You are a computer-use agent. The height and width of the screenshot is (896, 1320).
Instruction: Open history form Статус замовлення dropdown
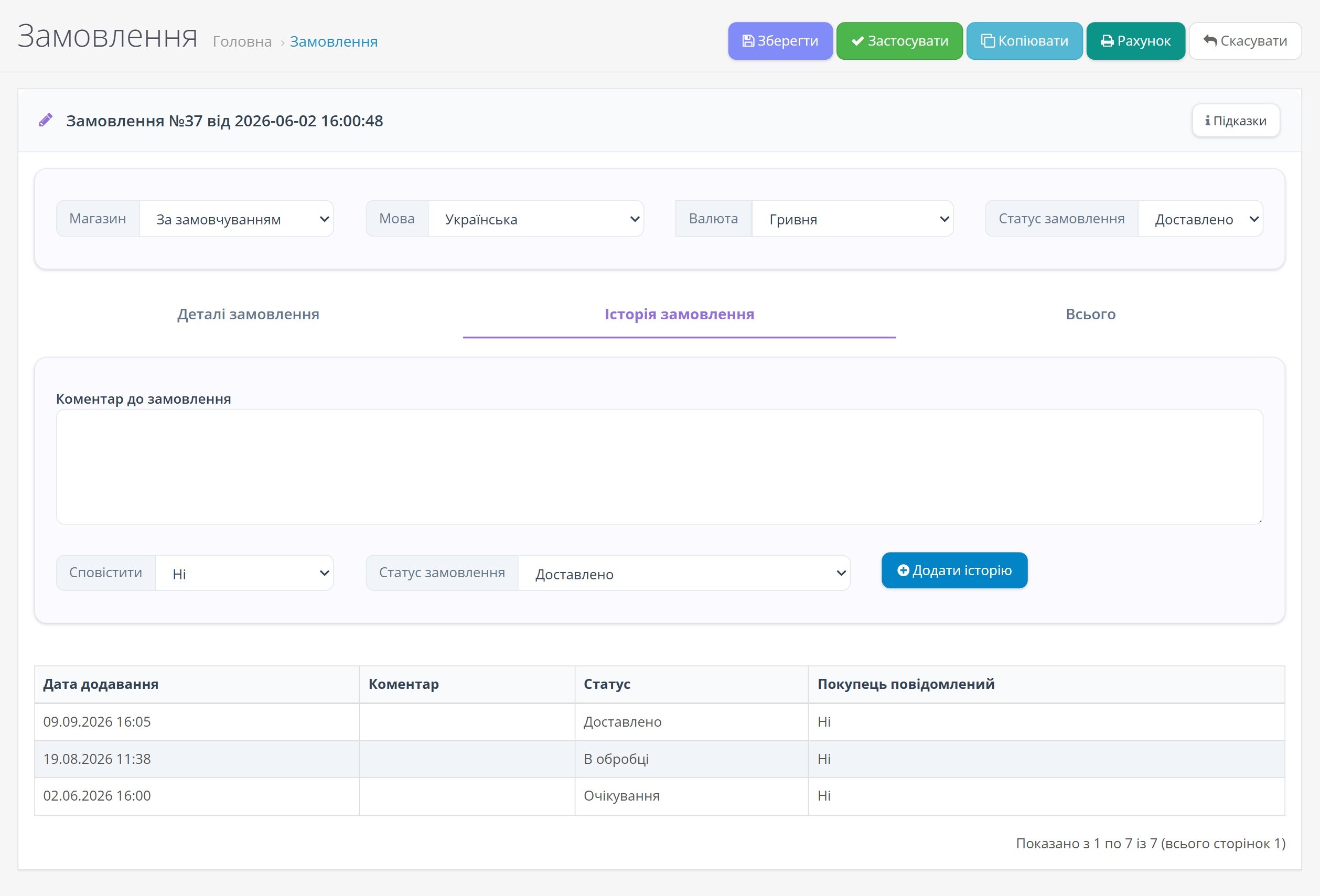click(x=684, y=573)
